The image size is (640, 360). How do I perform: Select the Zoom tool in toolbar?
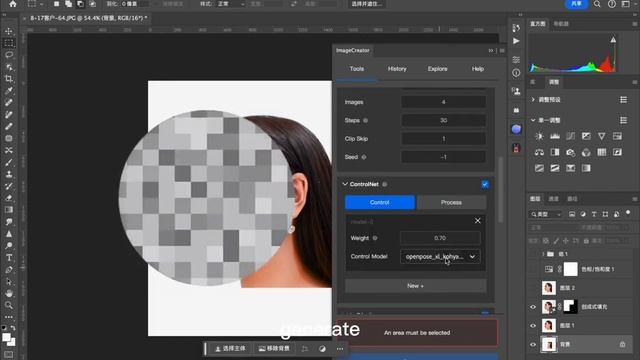(9, 305)
